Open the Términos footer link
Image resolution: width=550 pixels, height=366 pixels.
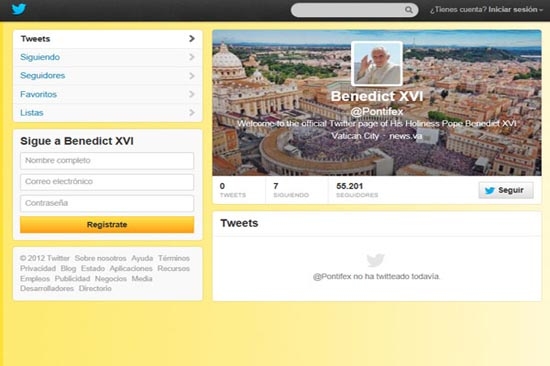pos(174,258)
